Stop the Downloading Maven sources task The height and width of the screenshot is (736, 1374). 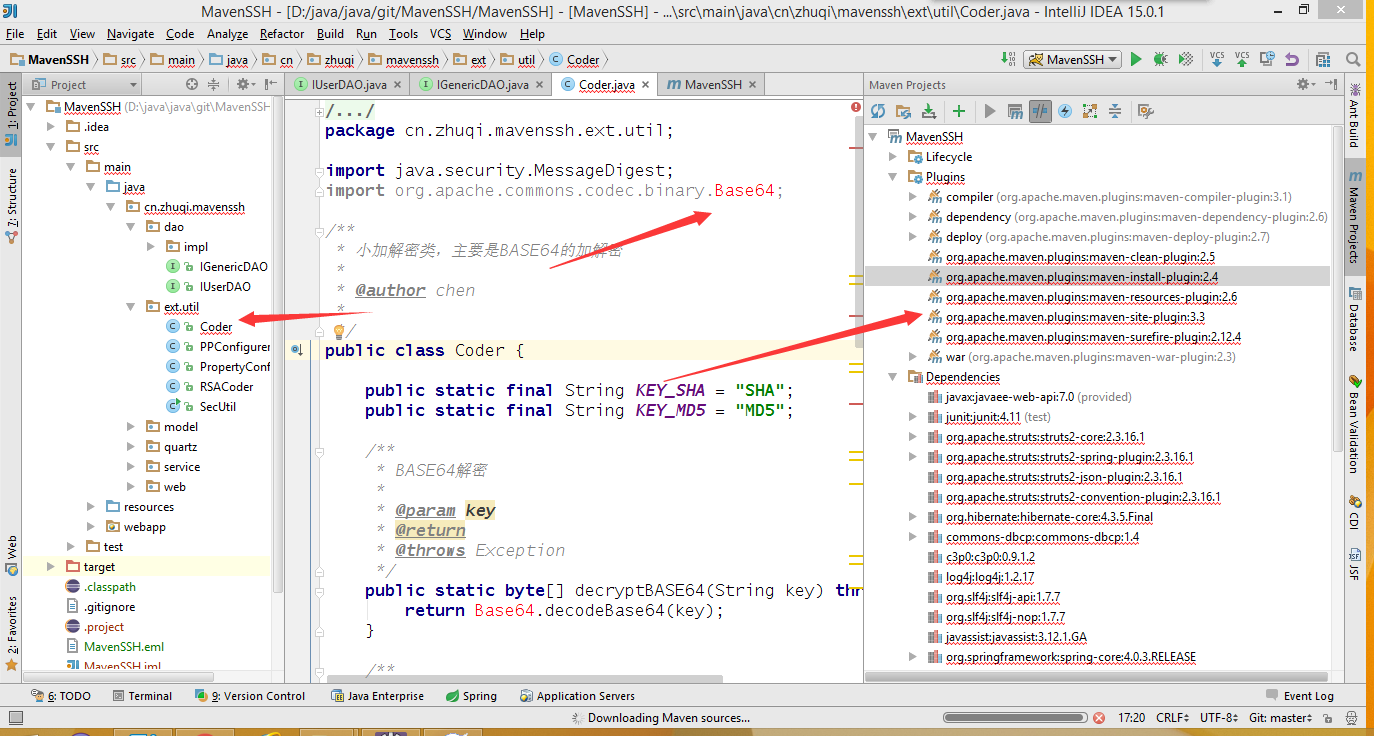pyautogui.click(x=1099, y=718)
